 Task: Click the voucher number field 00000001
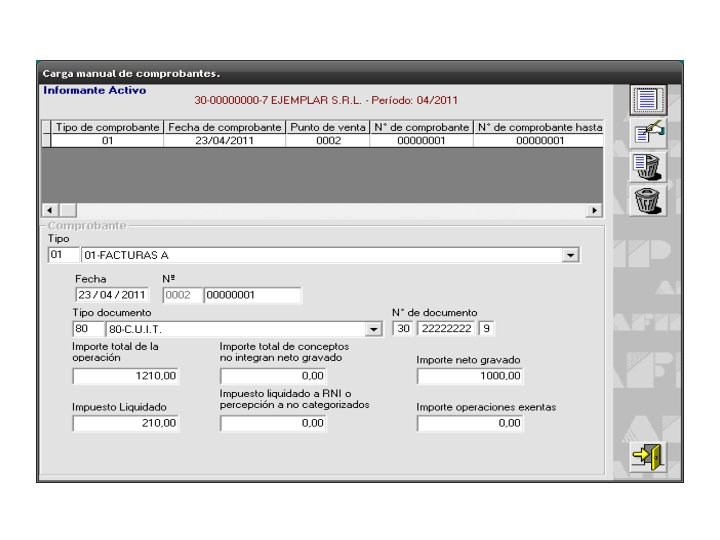[x=252, y=295]
